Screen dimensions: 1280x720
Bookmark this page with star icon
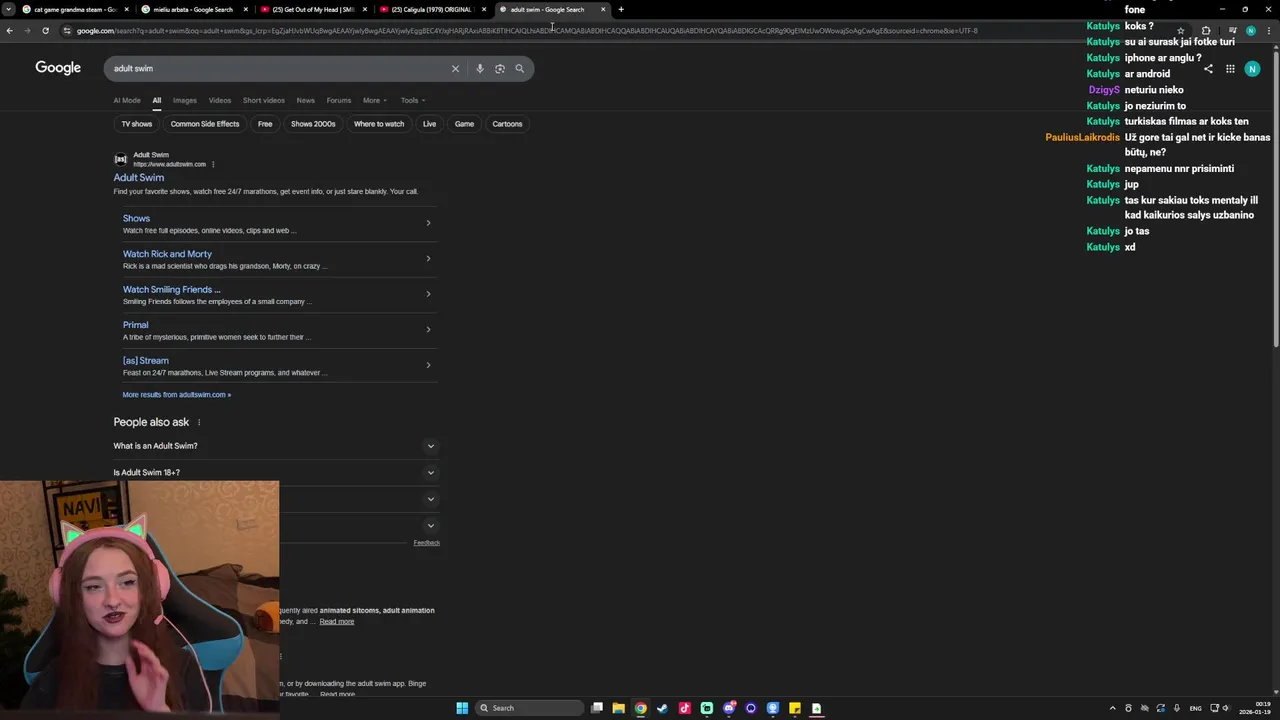[x=1180, y=31]
